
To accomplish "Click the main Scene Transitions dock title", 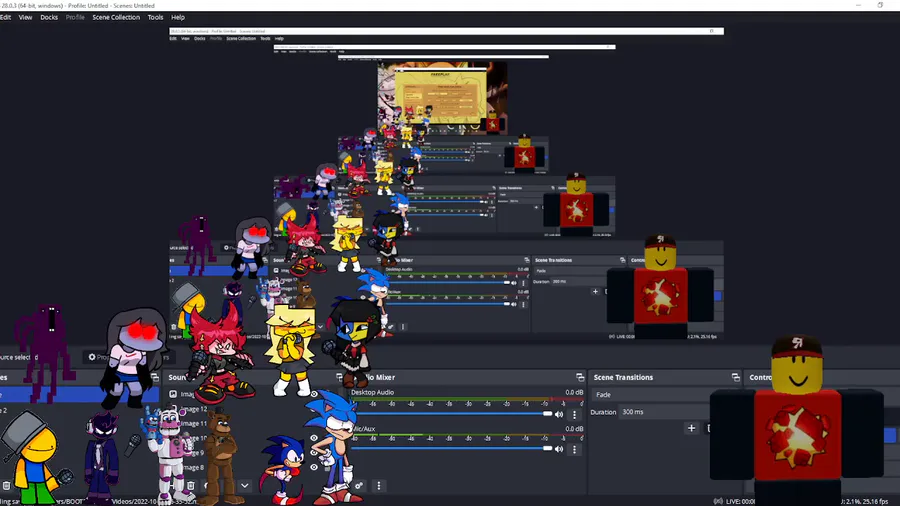I will click(623, 377).
